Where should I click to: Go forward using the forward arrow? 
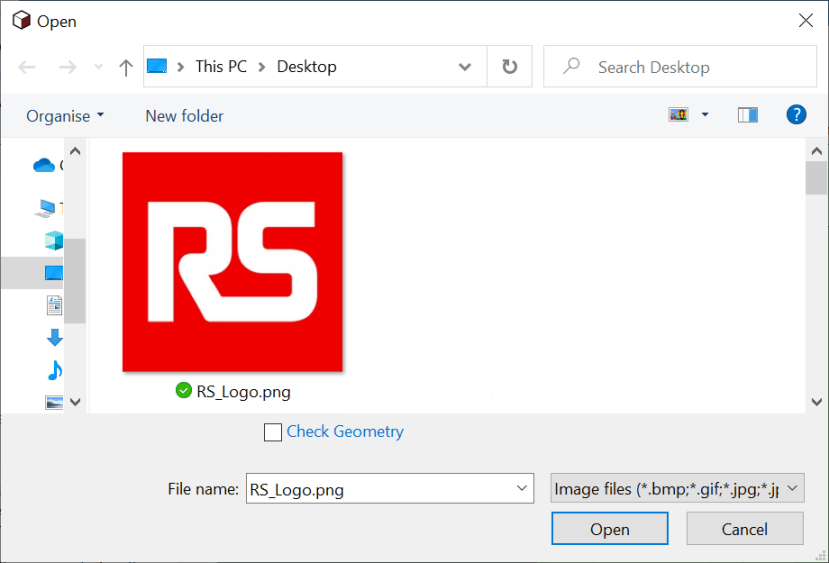tap(67, 67)
